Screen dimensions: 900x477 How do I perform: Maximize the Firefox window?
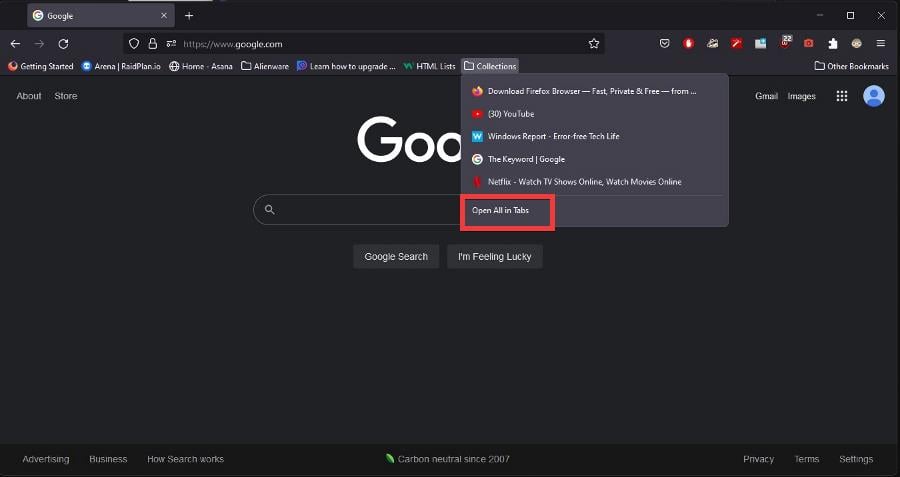[x=851, y=15]
